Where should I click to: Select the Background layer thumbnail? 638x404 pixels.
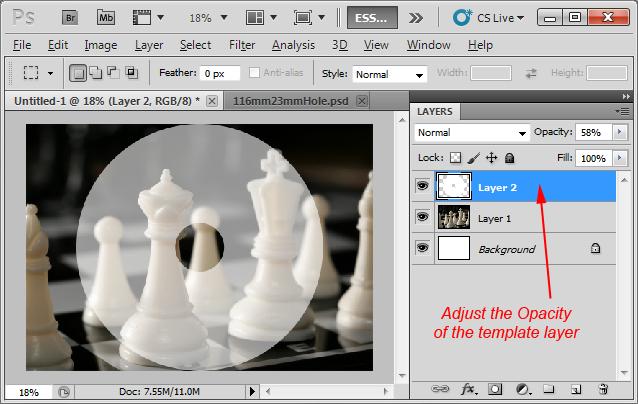[x=454, y=248]
